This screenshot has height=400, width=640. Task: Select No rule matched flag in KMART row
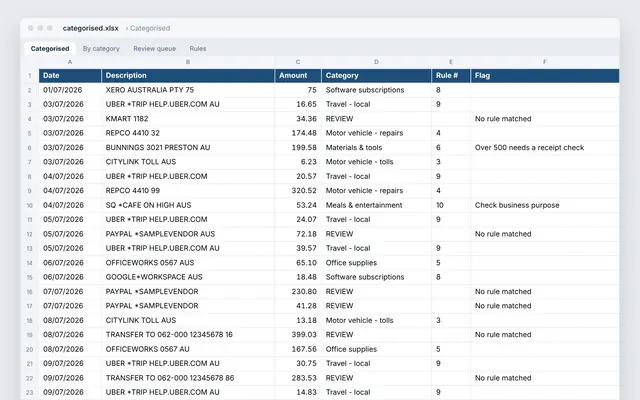tap(545, 119)
